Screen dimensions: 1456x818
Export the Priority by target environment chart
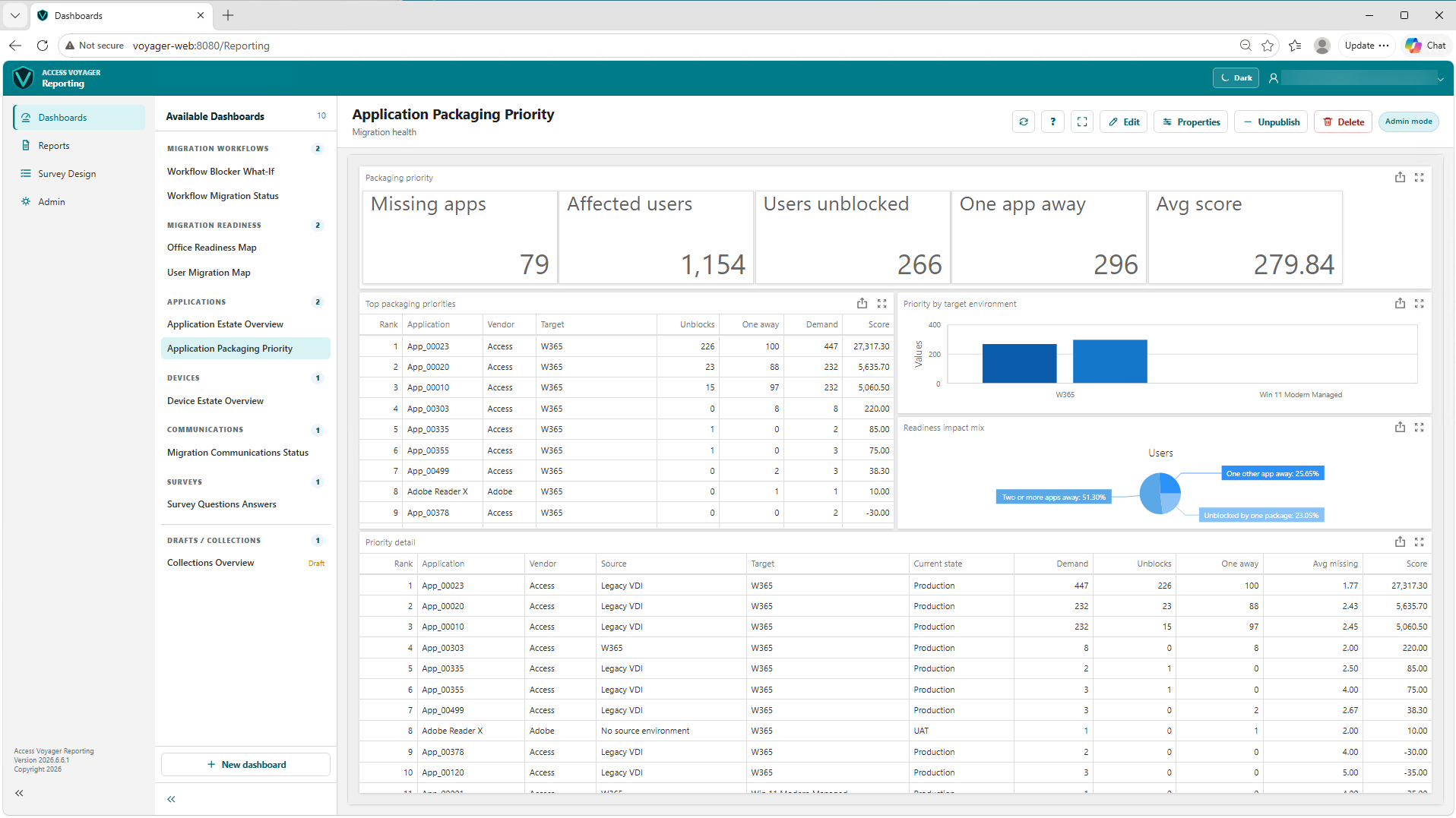(x=1400, y=303)
